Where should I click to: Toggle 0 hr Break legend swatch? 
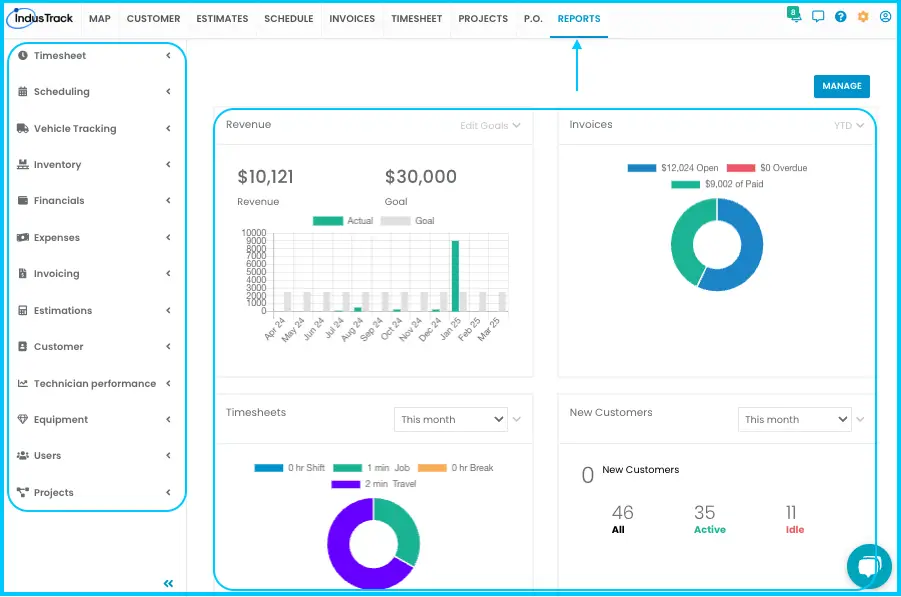(x=432, y=468)
